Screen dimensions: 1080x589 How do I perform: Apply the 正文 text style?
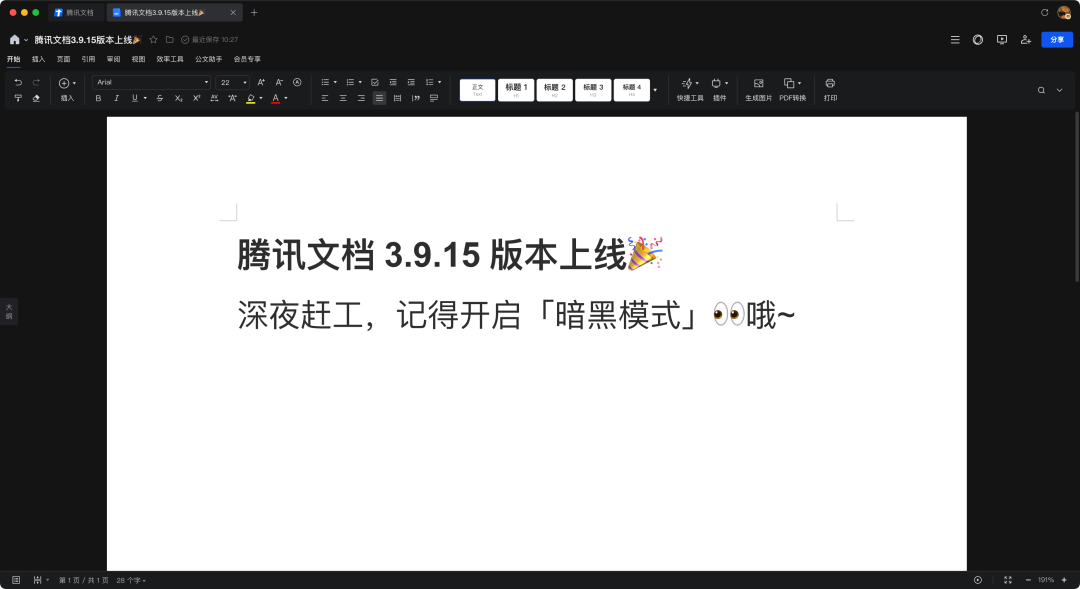coord(477,90)
